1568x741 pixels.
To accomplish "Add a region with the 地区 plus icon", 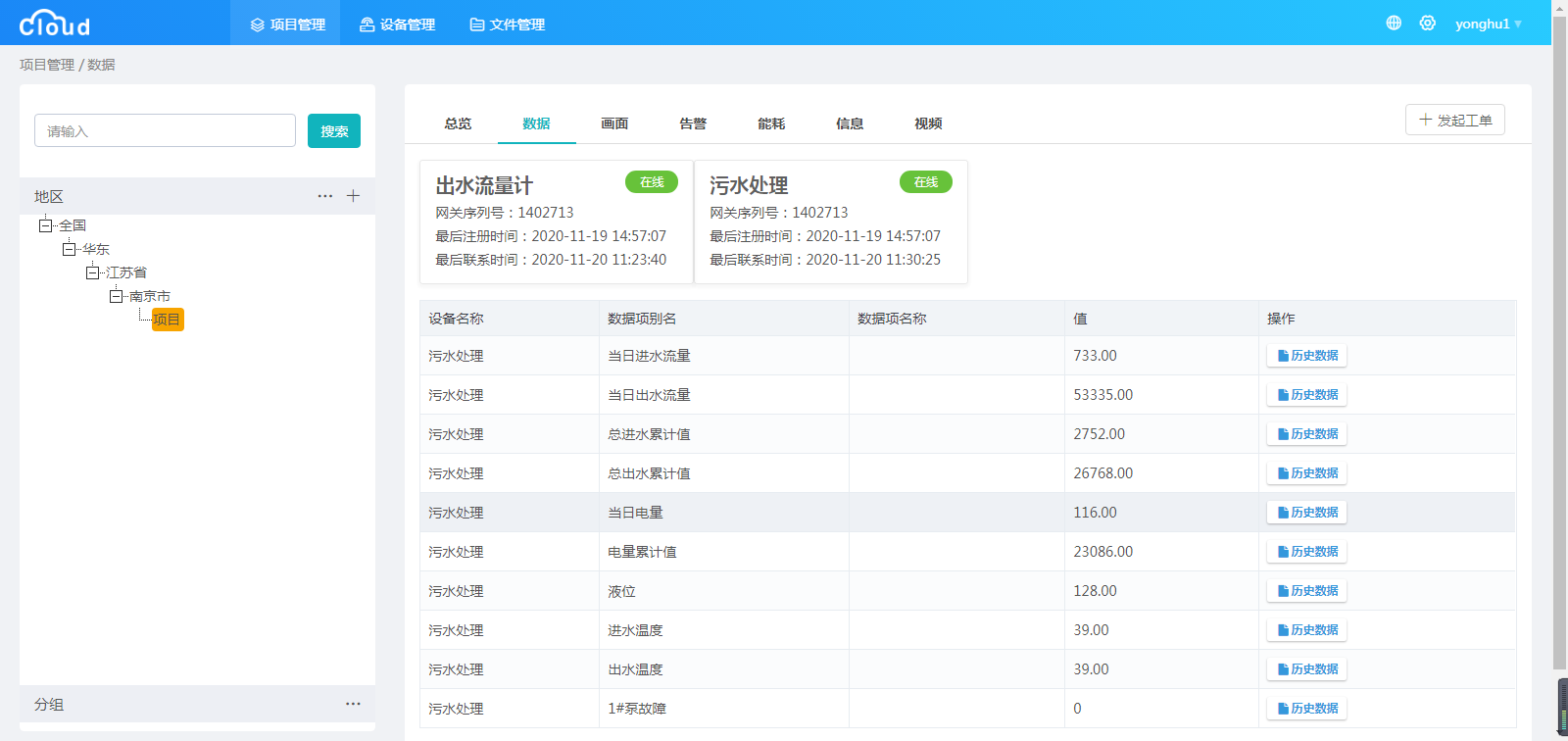I will tap(353, 196).
